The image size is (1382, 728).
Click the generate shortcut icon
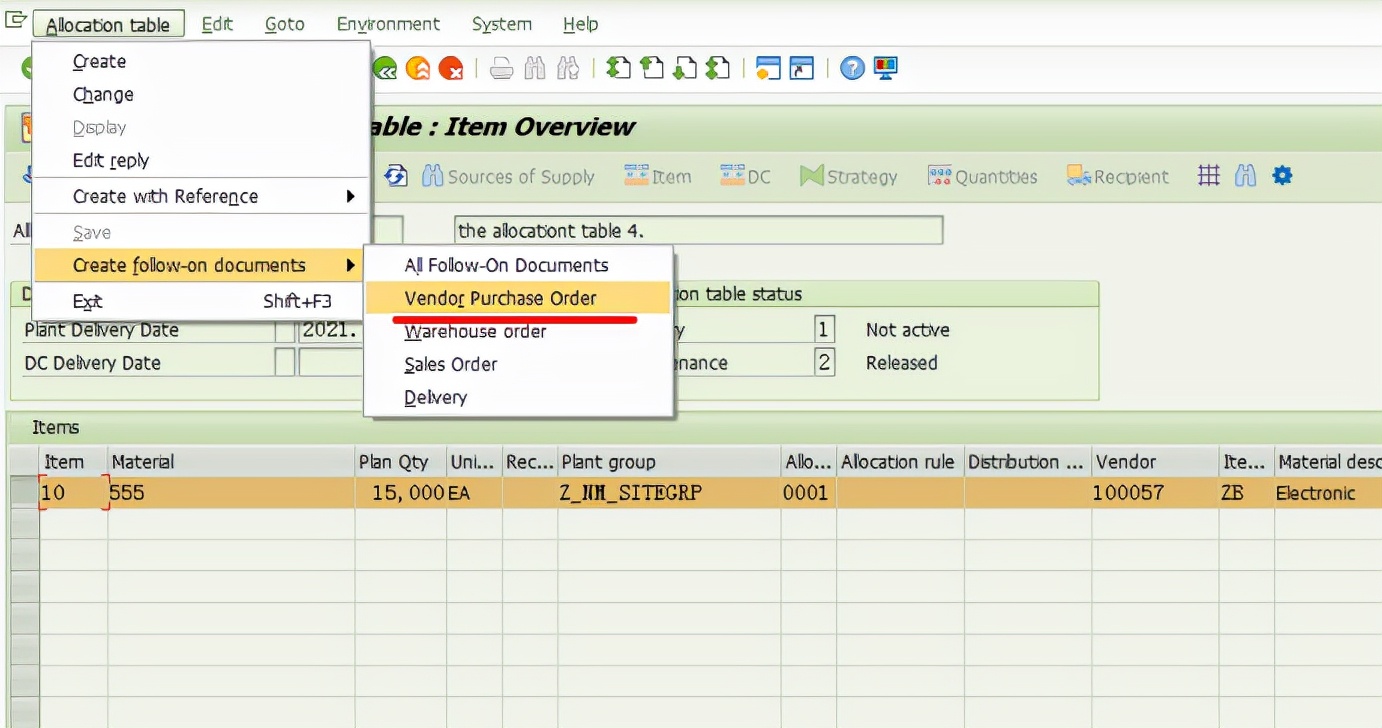point(801,68)
